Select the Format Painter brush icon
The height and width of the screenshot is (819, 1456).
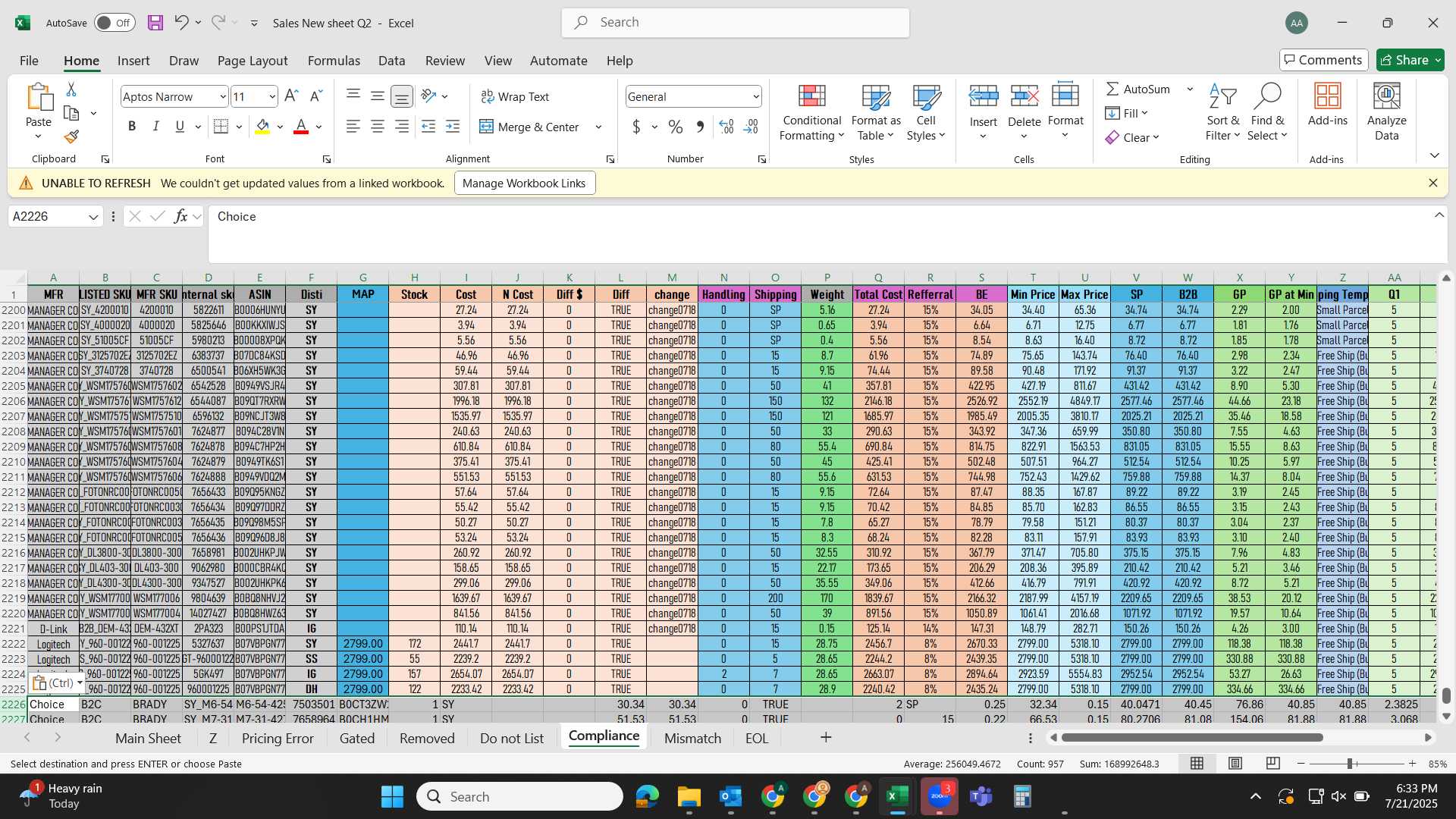click(x=71, y=136)
